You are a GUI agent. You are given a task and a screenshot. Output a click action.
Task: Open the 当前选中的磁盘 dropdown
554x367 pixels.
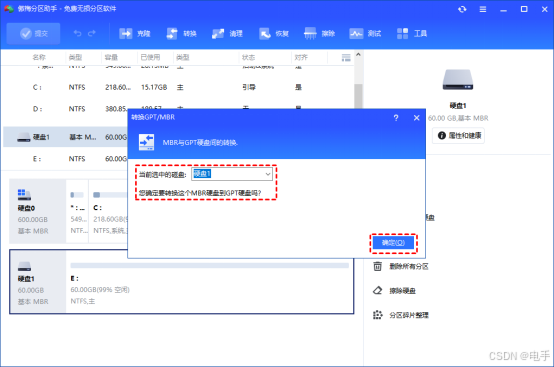[x=232, y=174]
